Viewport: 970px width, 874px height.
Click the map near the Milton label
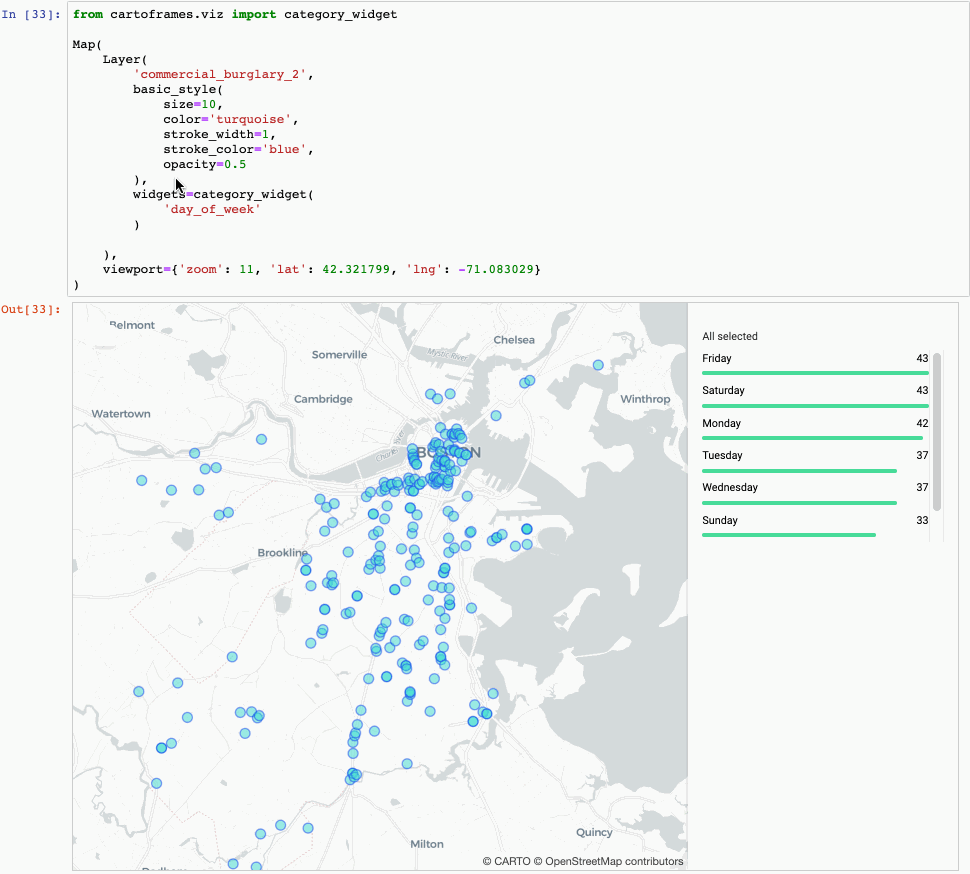427,843
